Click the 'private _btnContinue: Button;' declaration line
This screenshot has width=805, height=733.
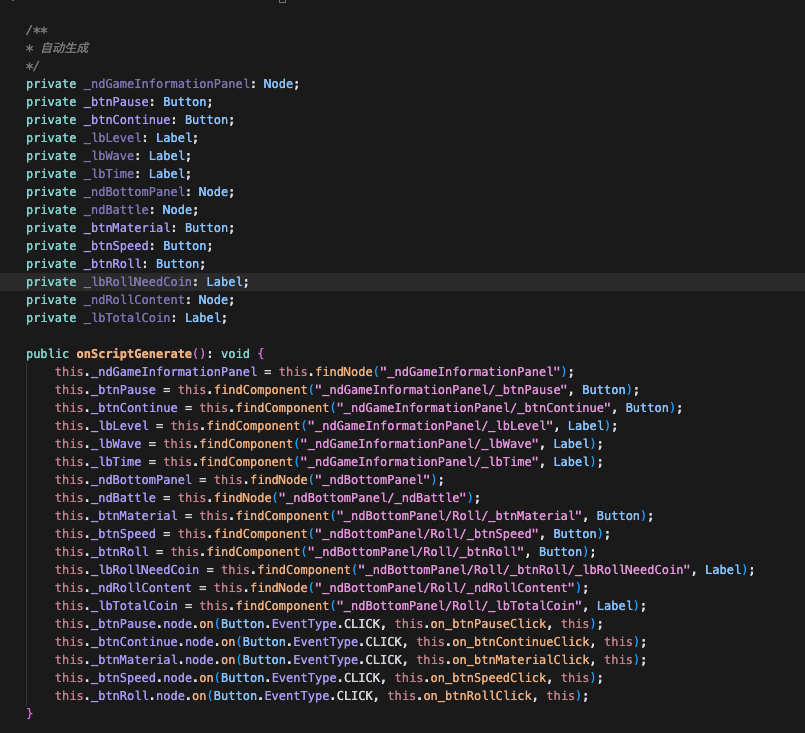130,120
